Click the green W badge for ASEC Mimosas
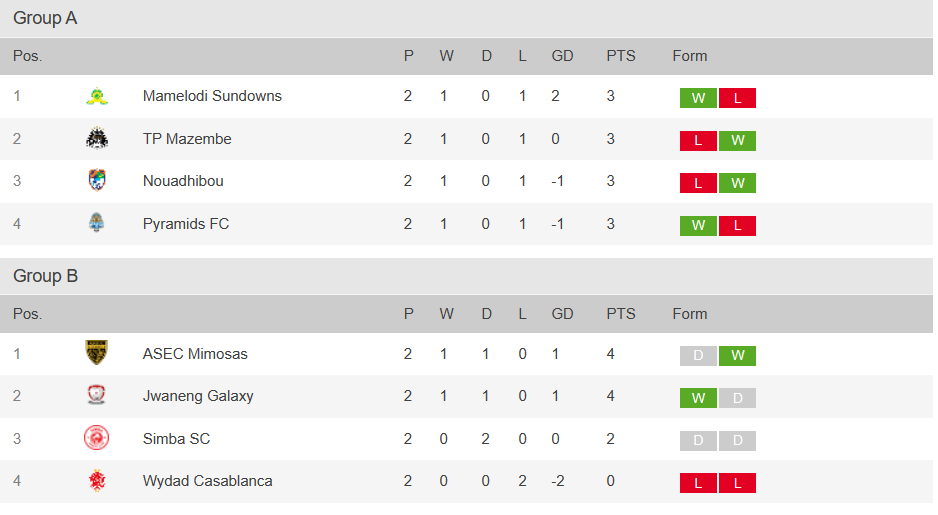Image resolution: width=938 pixels, height=515 pixels. point(737,356)
